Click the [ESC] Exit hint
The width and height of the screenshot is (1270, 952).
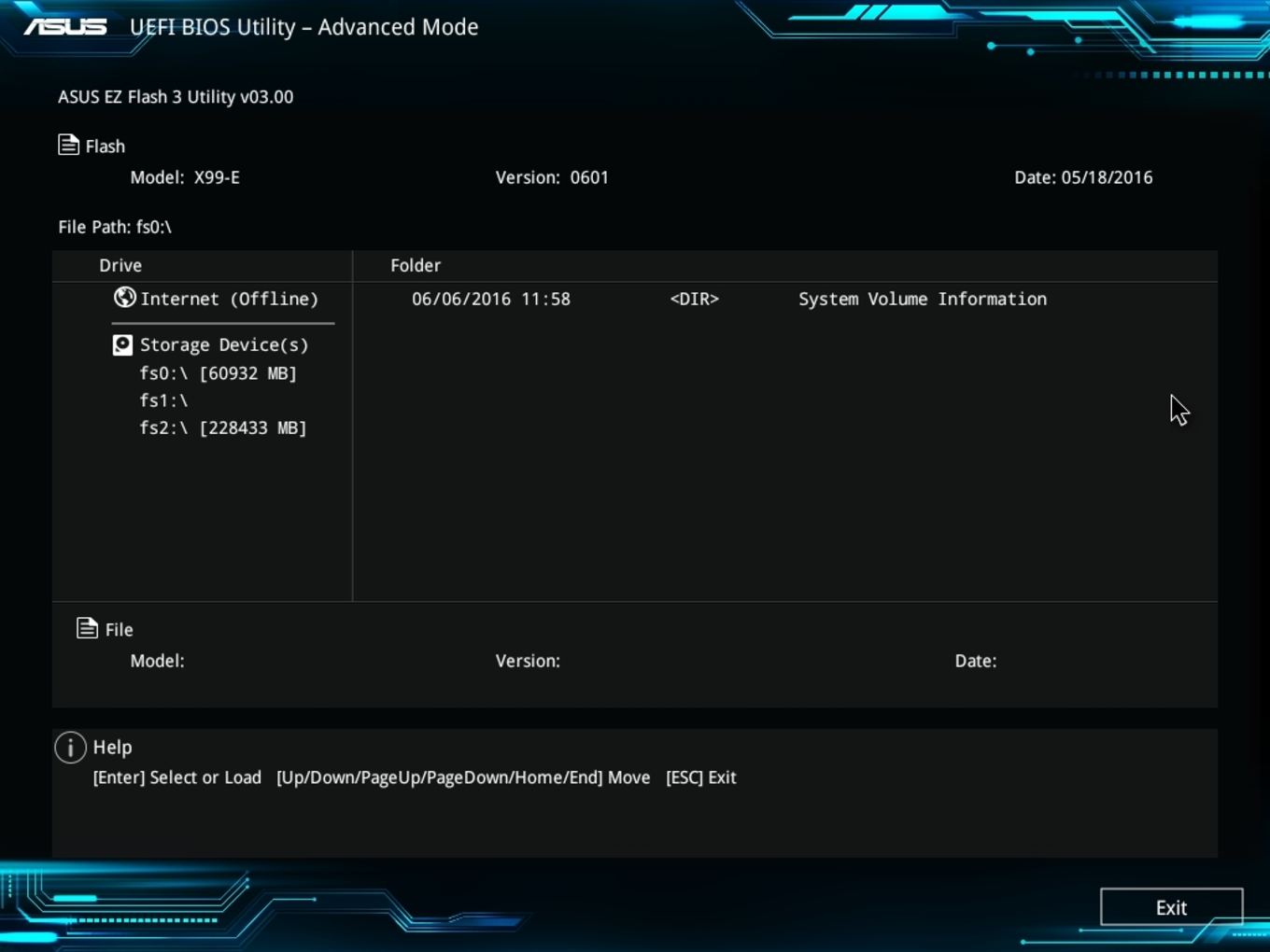701,777
